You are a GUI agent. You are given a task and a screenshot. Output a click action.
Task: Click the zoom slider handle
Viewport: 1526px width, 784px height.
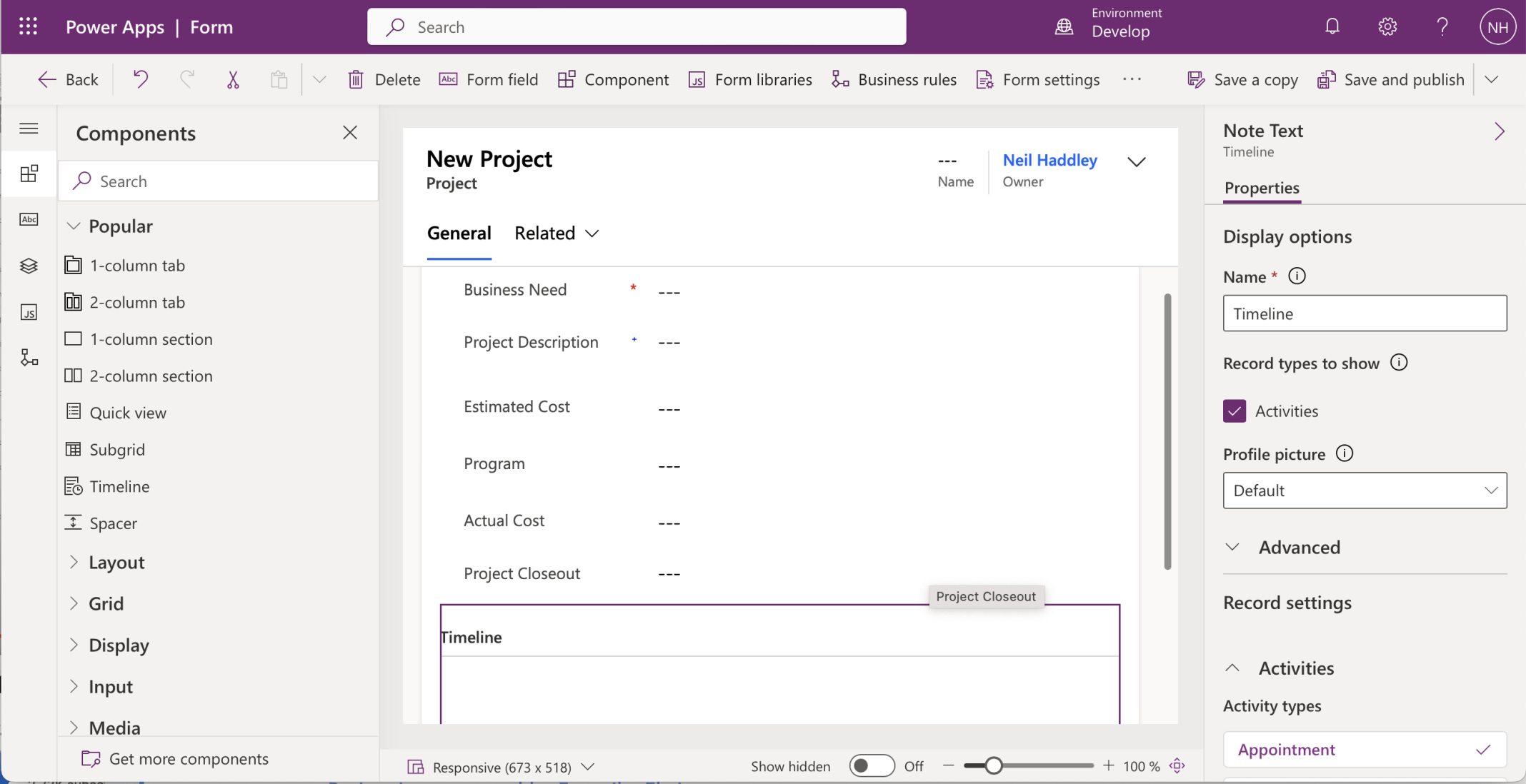[x=993, y=766]
